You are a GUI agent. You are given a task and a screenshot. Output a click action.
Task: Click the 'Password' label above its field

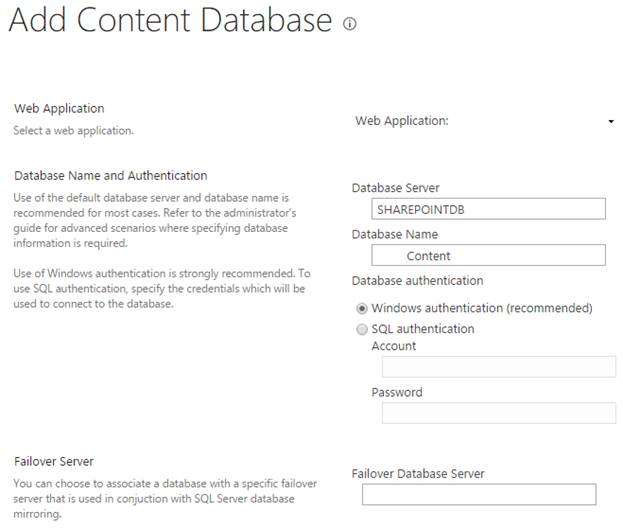[x=396, y=392]
